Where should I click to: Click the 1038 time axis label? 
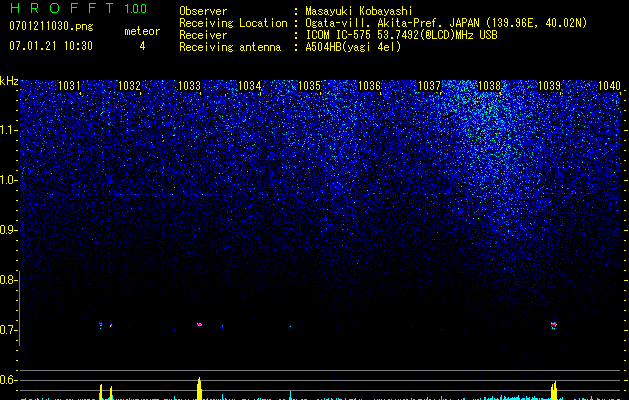tap(489, 85)
